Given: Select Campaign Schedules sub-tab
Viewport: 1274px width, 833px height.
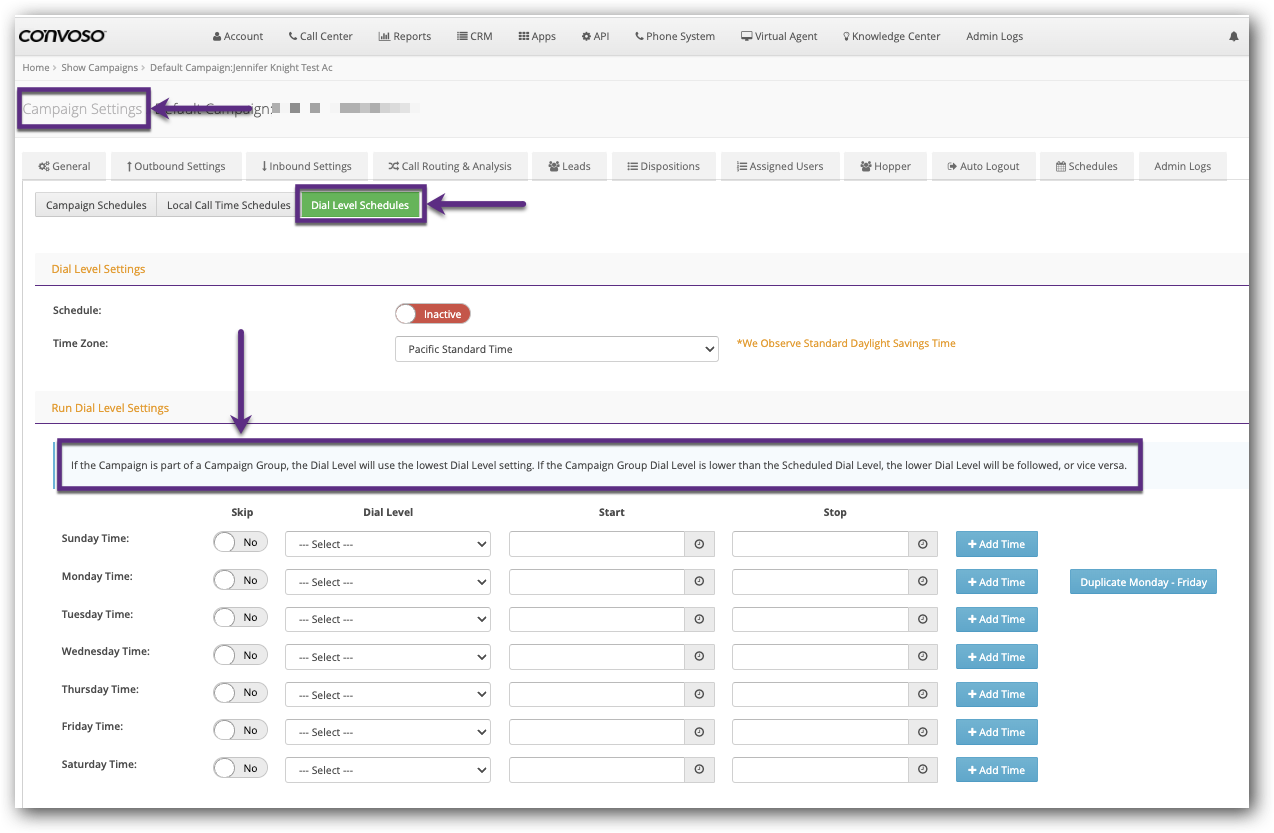Looking at the screenshot, I should pyautogui.click(x=96, y=205).
